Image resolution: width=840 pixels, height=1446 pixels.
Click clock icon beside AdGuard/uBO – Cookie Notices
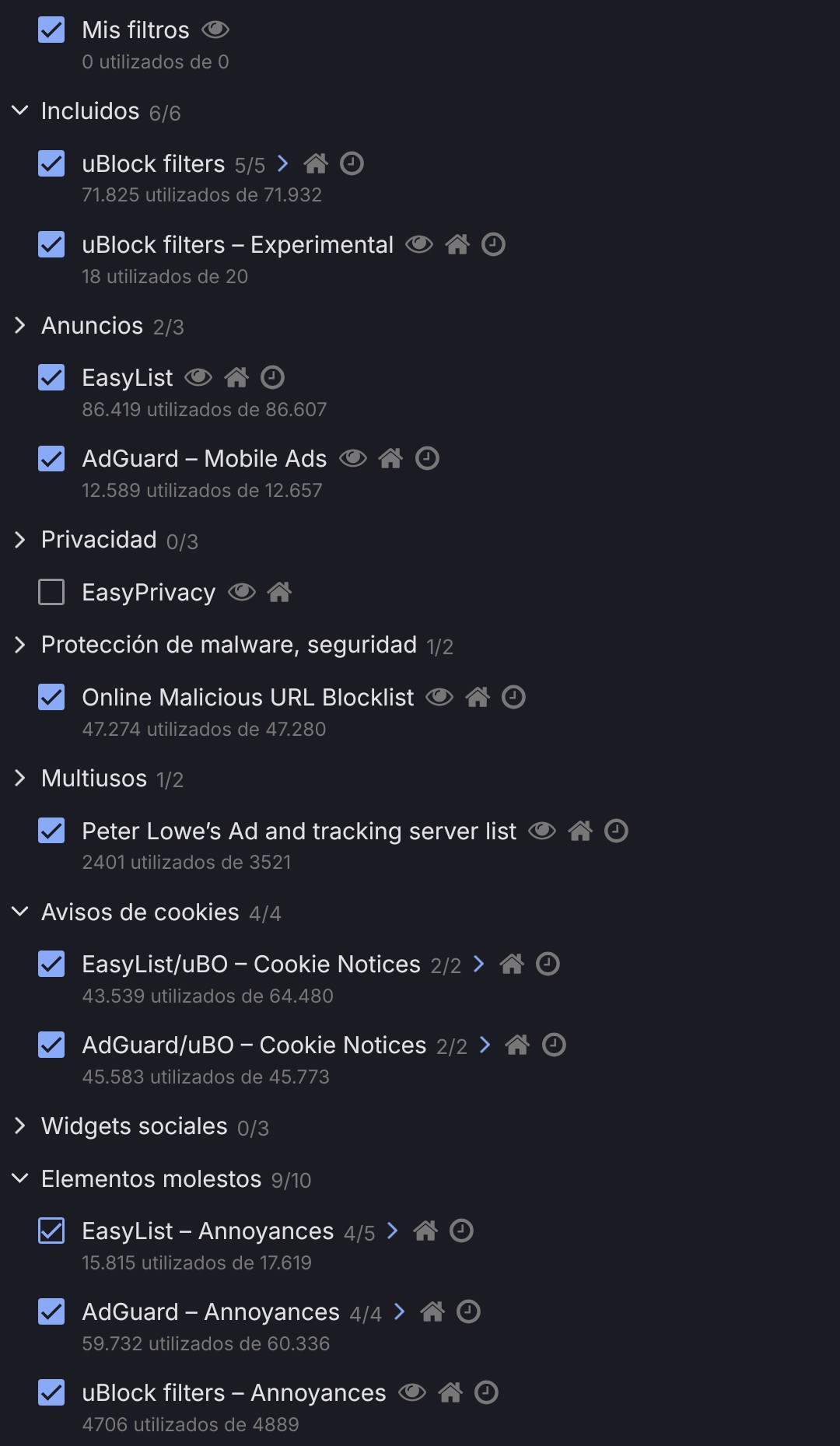[554, 1045]
